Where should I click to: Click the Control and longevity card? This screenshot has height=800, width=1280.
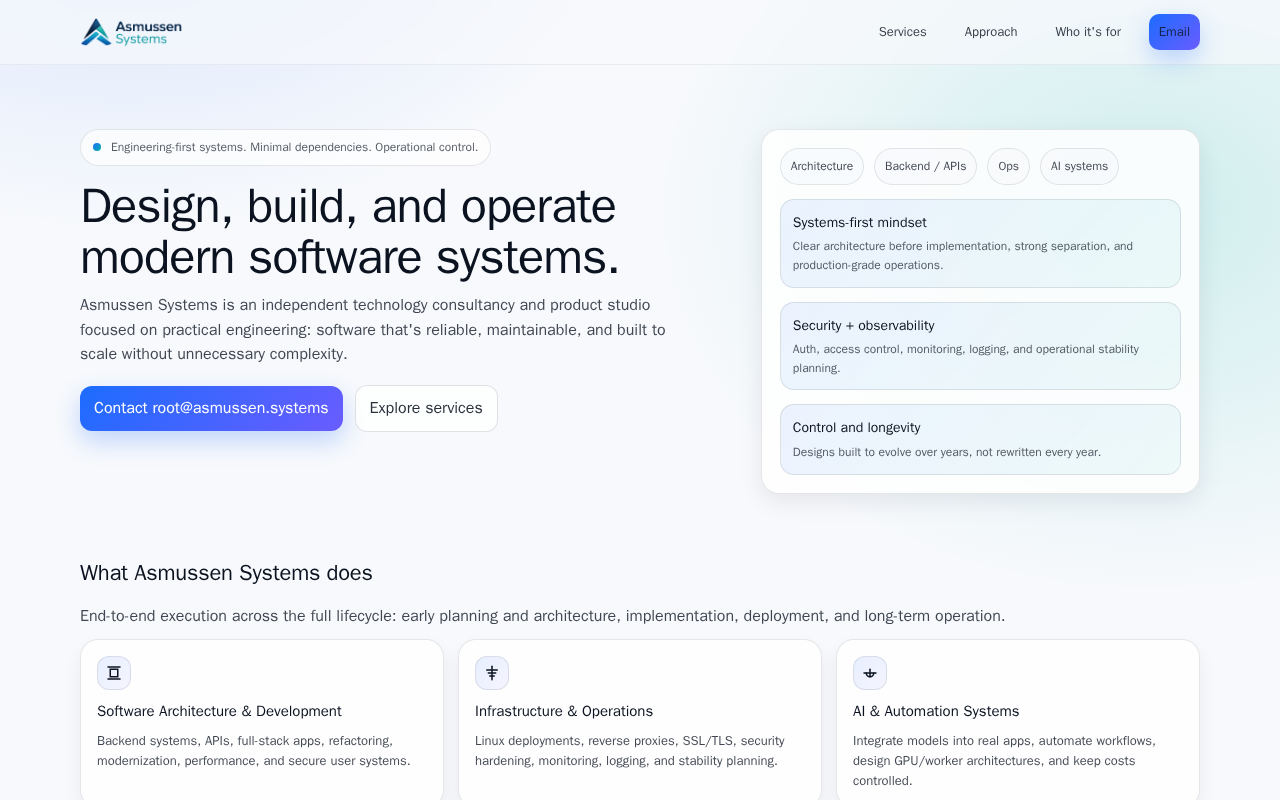pos(980,439)
